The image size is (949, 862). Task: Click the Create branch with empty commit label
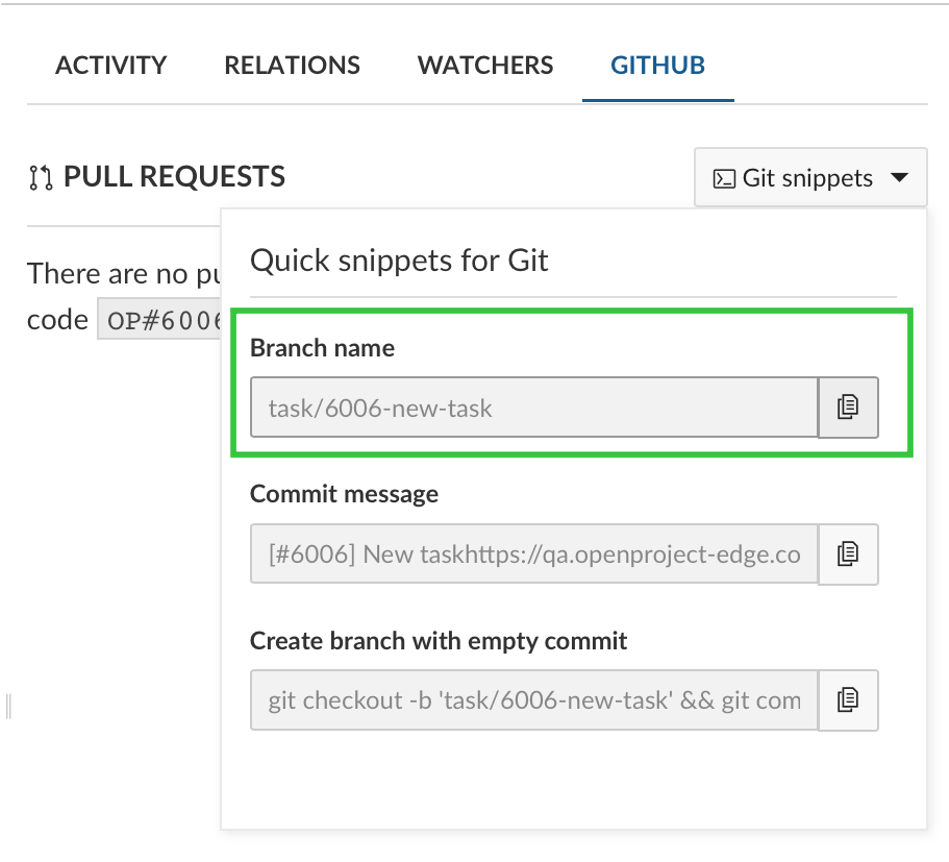[x=438, y=641]
